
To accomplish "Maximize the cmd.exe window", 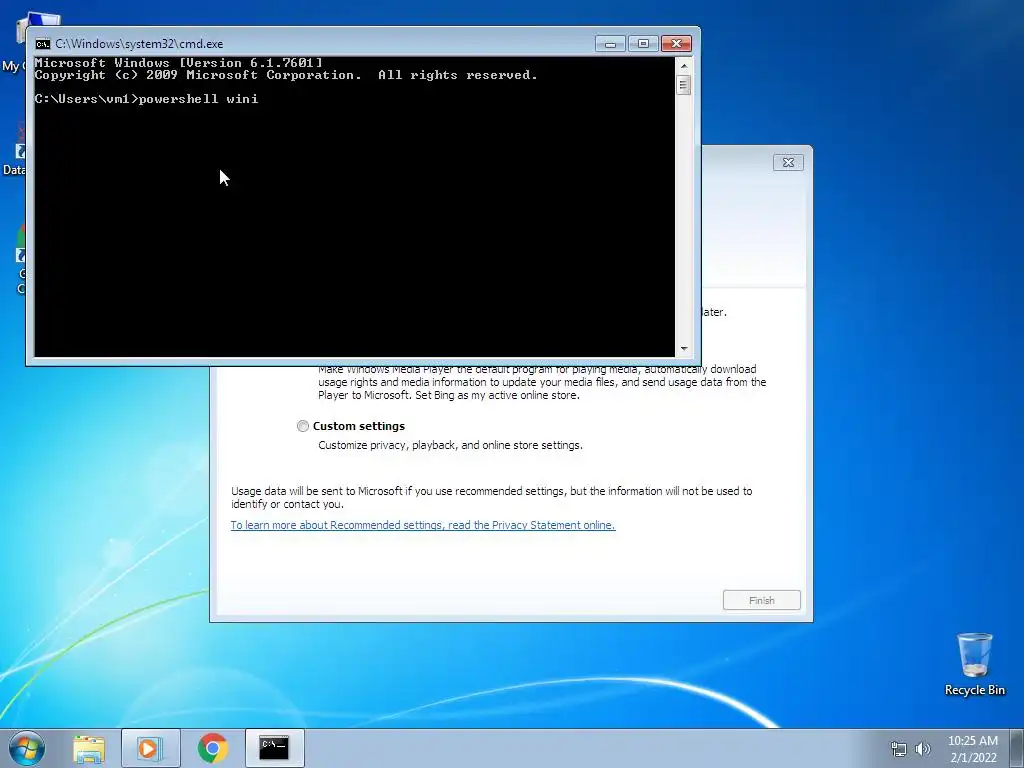I will coord(643,44).
